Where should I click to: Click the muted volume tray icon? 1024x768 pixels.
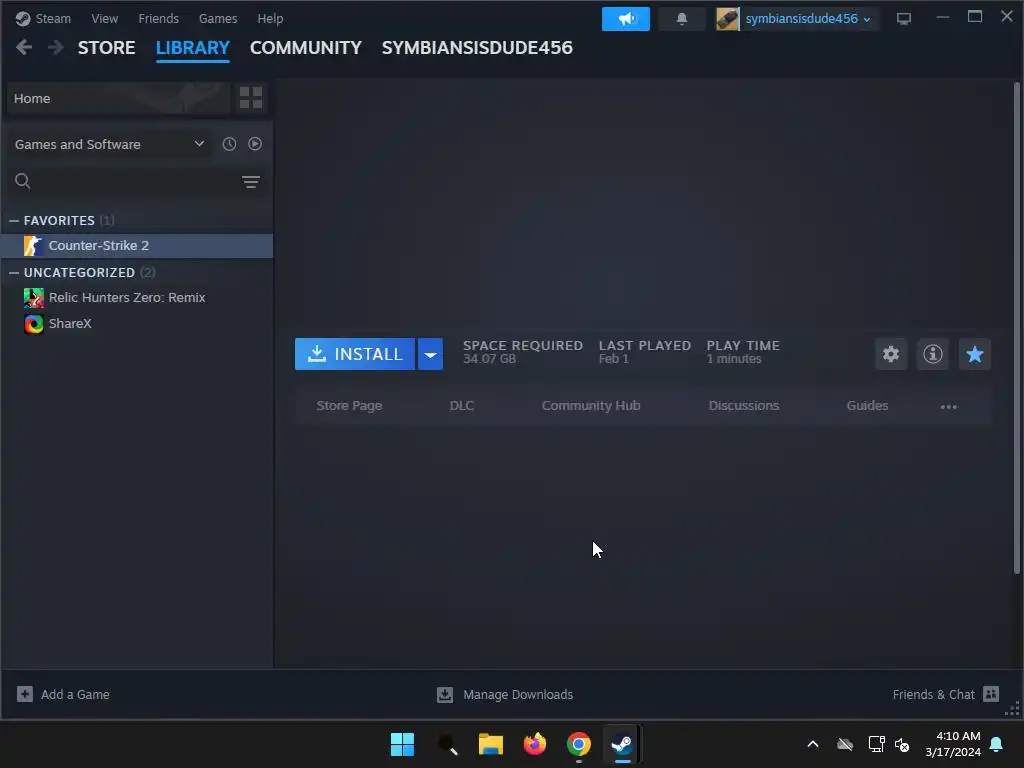[903, 744]
